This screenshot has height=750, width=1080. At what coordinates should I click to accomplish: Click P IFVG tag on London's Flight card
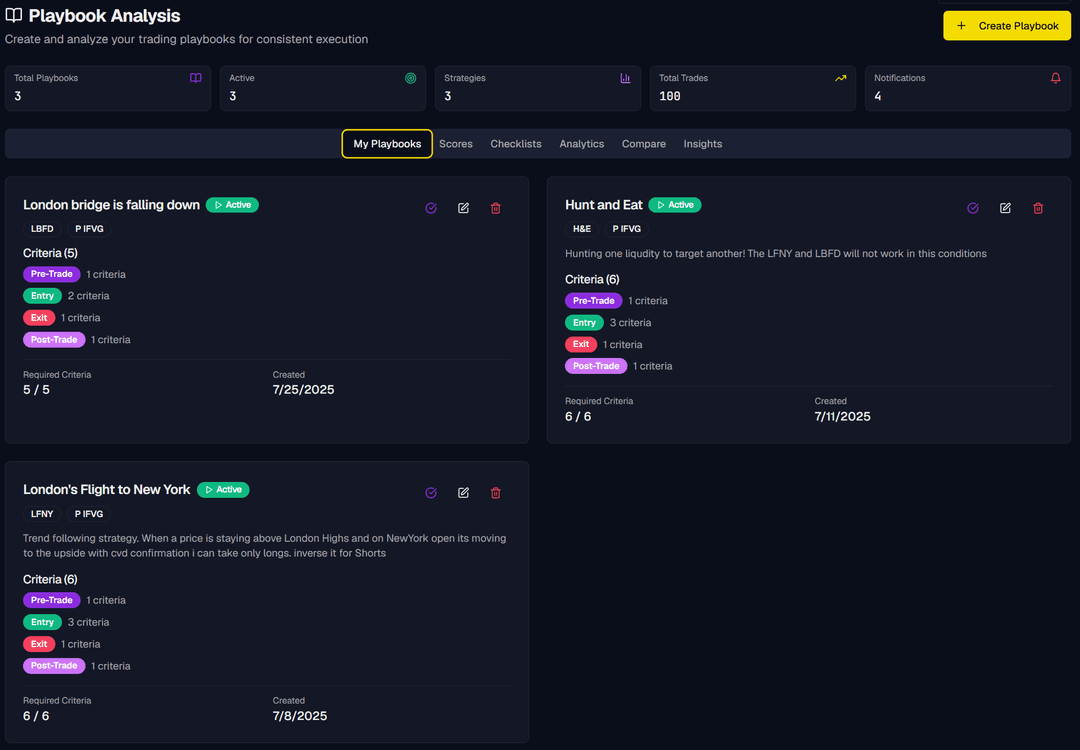click(x=89, y=514)
